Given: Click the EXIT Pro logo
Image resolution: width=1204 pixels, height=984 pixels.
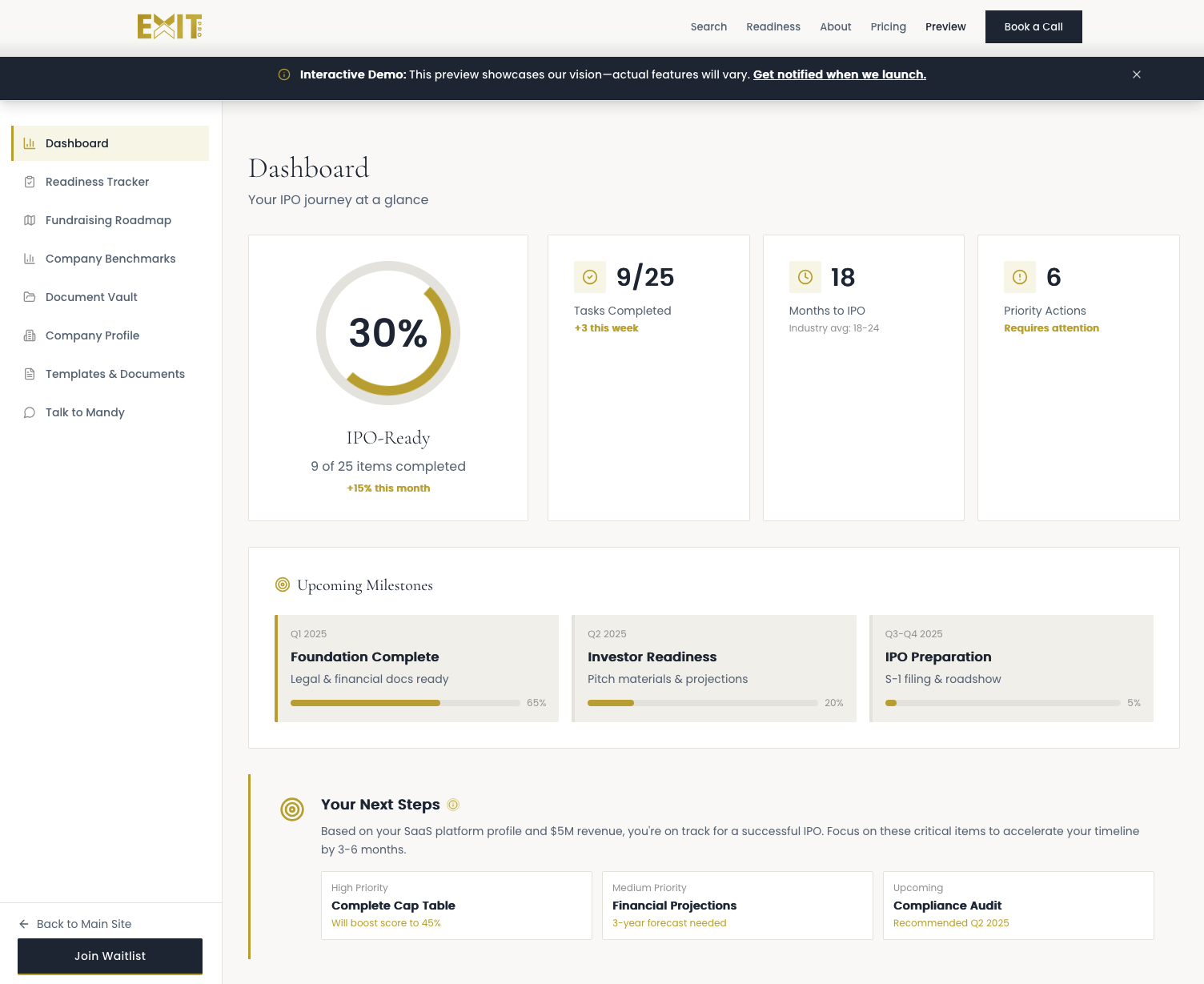Looking at the screenshot, I should (x=170, y=26).
